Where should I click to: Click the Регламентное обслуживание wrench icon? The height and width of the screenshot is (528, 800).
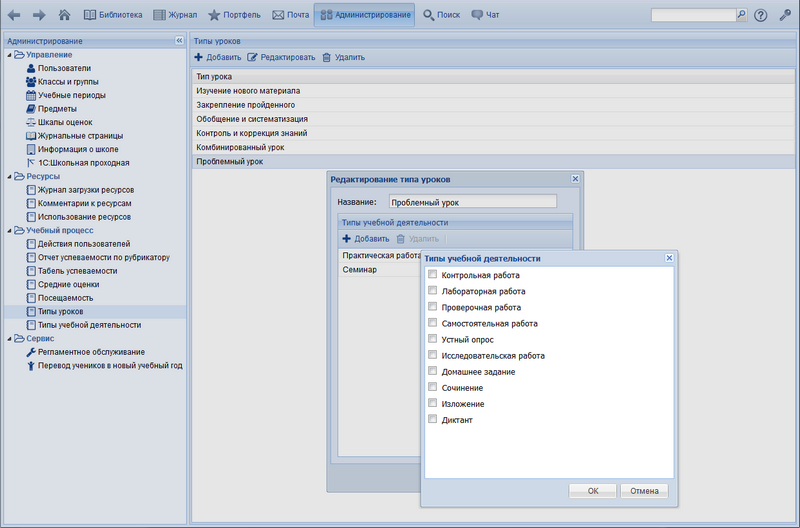(31, 352)
